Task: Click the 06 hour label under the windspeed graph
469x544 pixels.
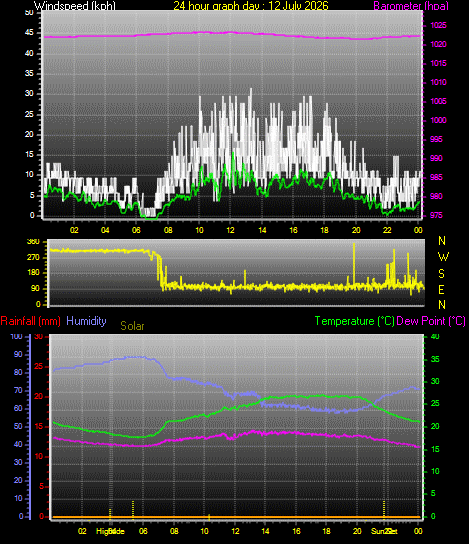Action: coord(136,230)
